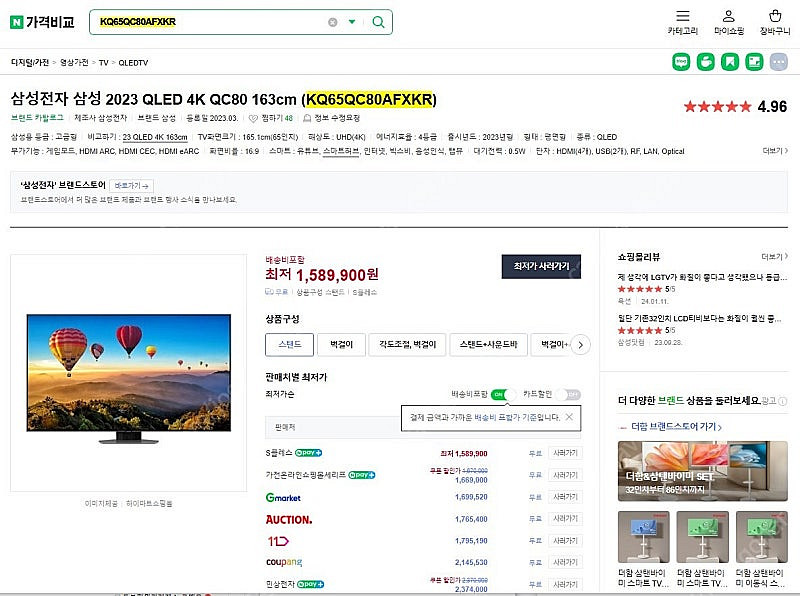Share to blog with green blog icon
This screenshot has width=800, height=596.
click(x=681, y=62)
